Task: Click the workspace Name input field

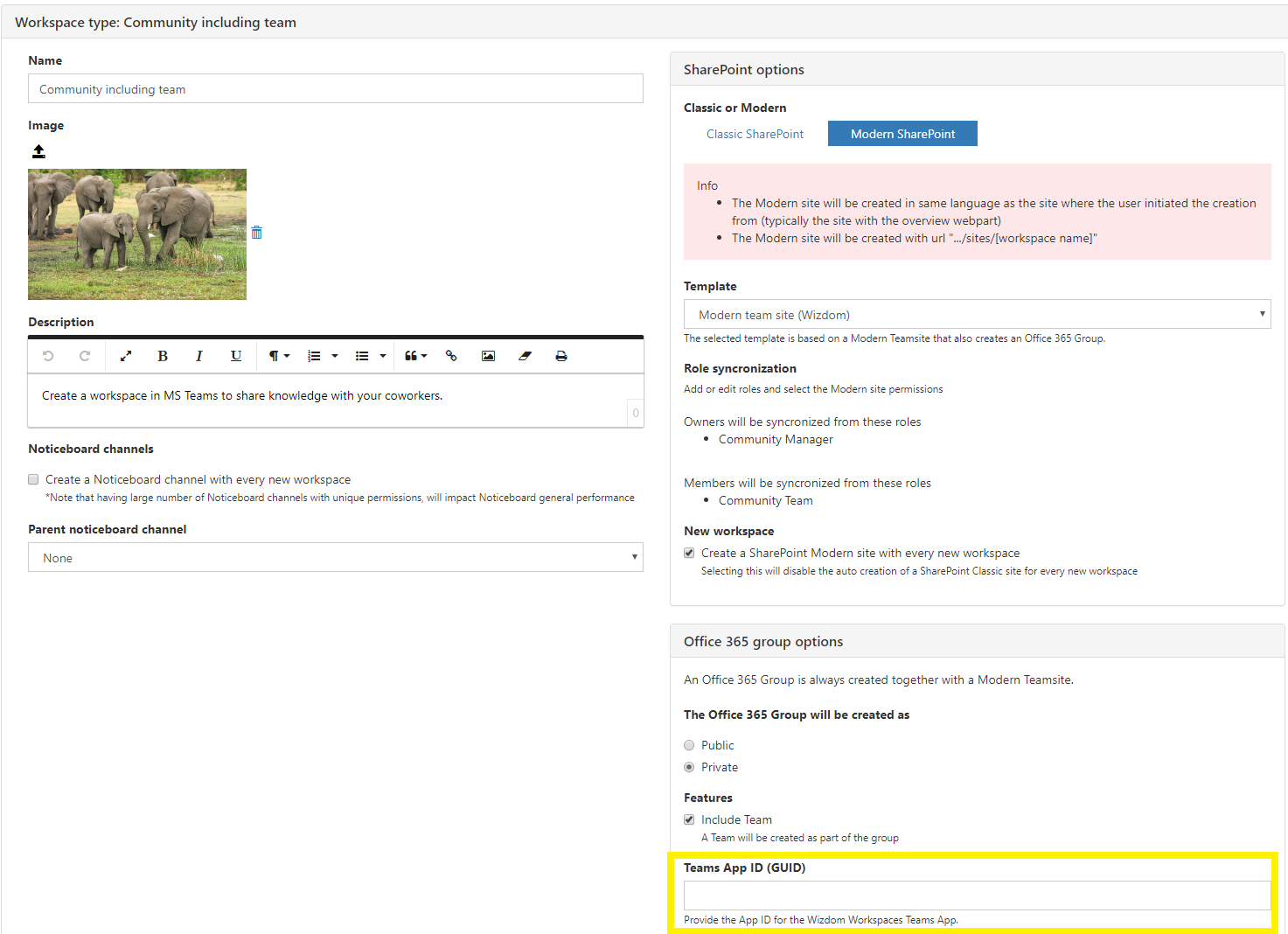Action: coord(336,88)
